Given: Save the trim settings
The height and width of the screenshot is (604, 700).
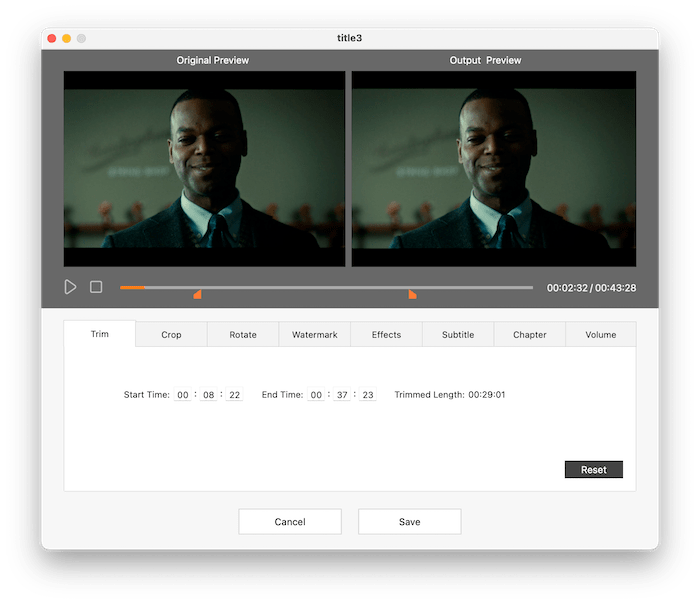Looking at the screenshot, I should pyautogui.click(x=409, y=522).
